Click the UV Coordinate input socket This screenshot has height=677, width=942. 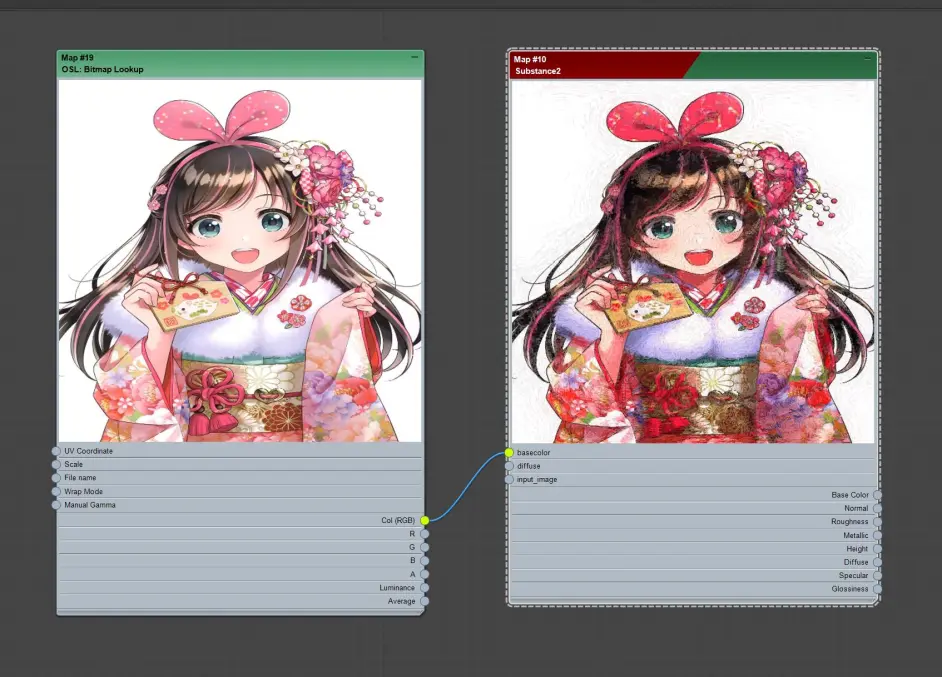[x=56, y=451]
